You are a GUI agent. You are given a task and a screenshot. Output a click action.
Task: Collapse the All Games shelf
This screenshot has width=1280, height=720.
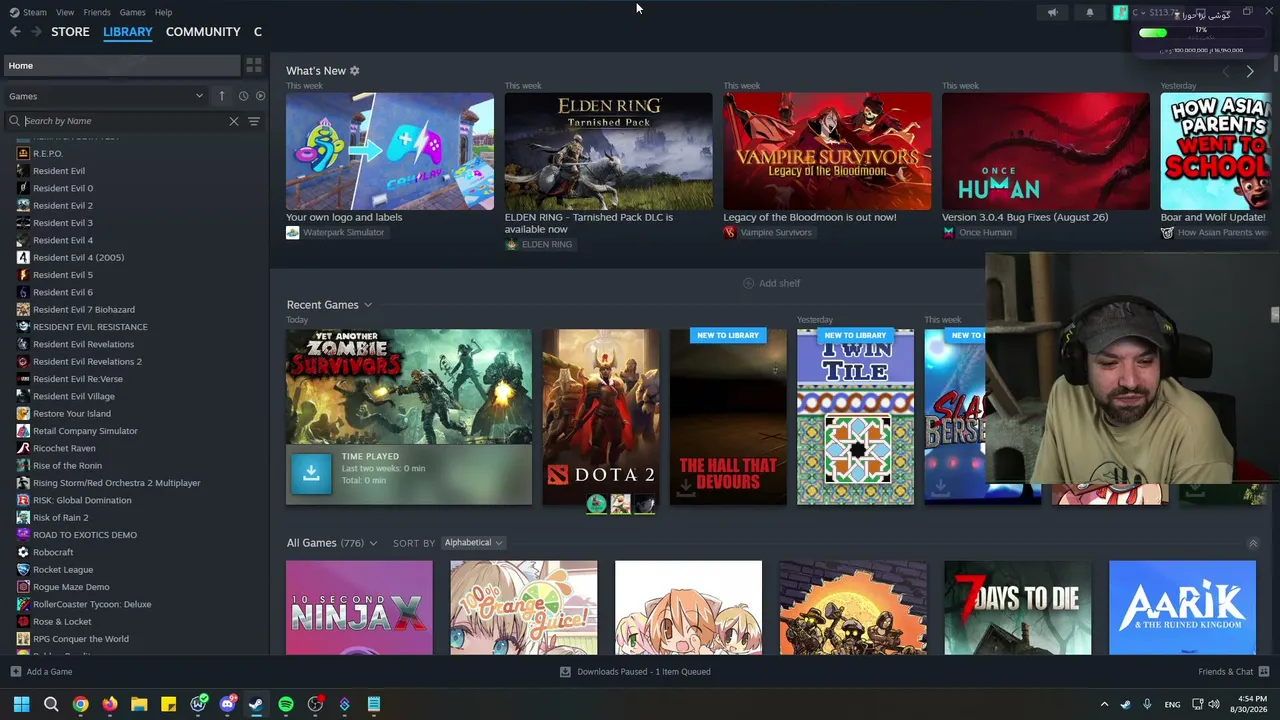coord(1252,543)
